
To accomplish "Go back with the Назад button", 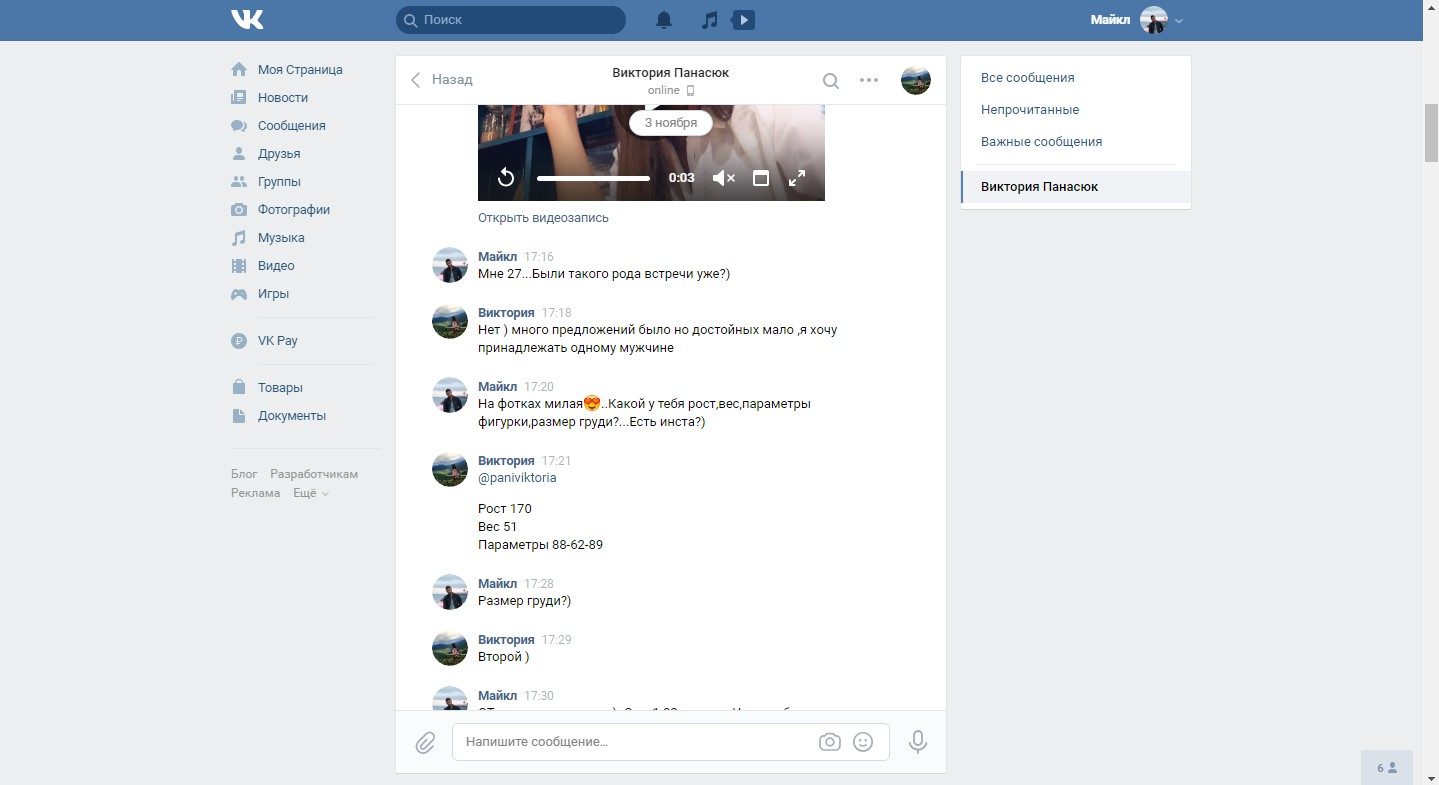I will click(x=442, y=80).
